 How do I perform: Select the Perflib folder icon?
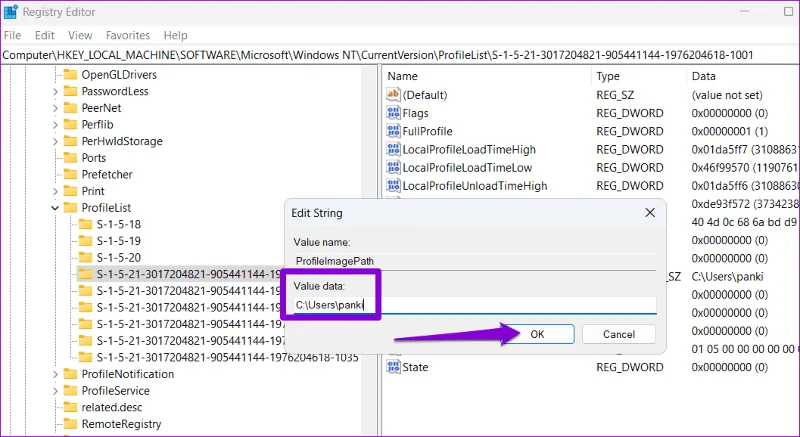70,125
